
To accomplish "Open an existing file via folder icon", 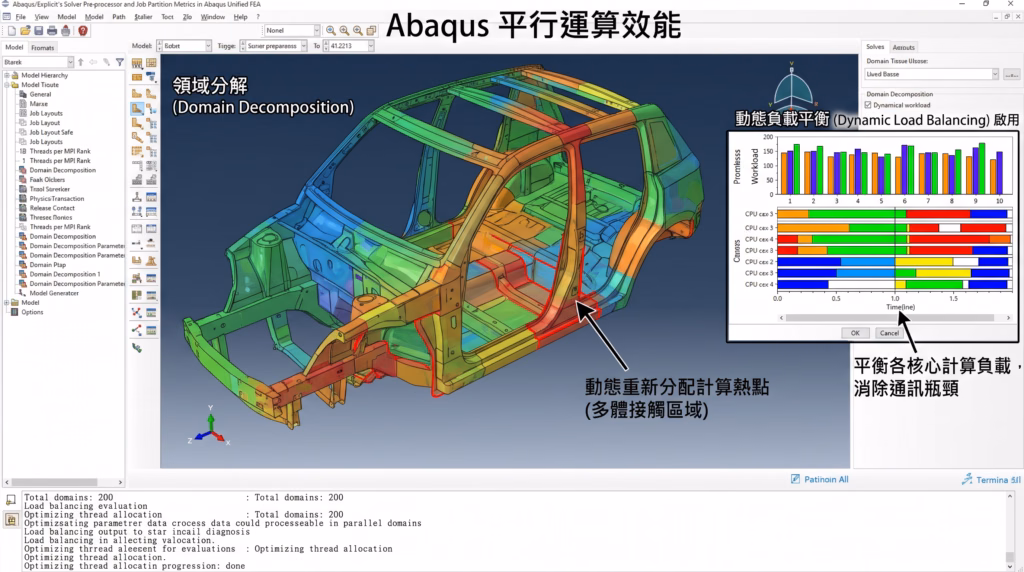I will (25, 31).
